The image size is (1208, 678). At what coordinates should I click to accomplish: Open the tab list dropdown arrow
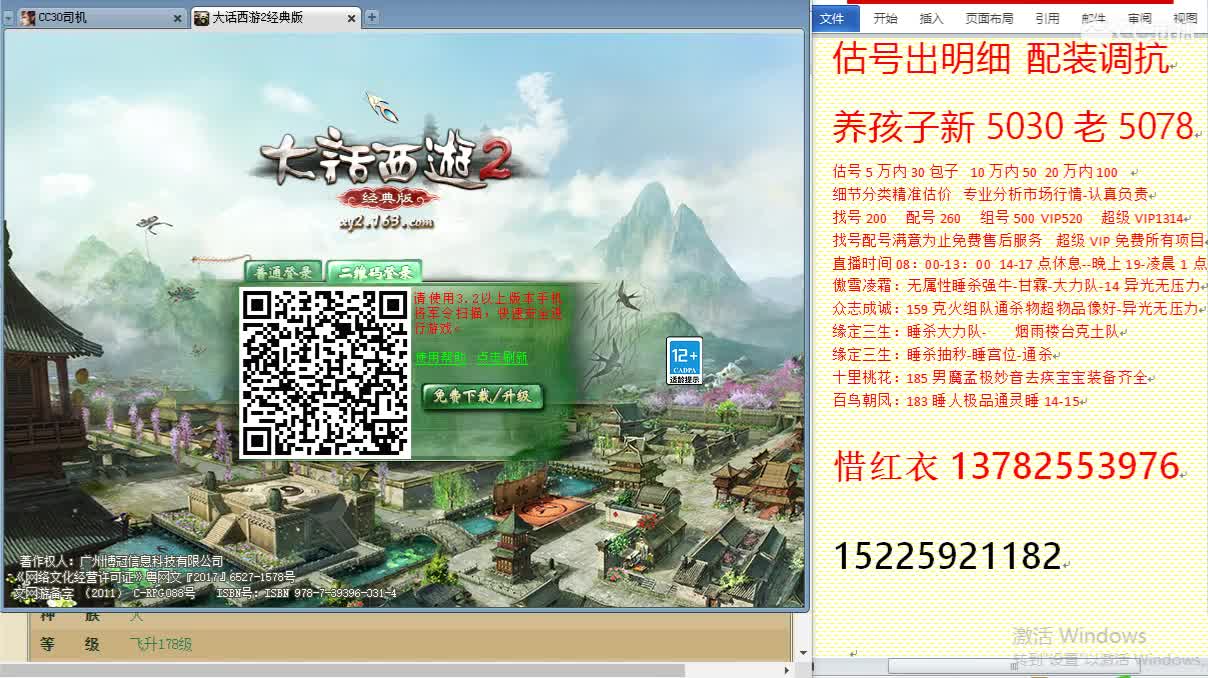tap(8, 18)
